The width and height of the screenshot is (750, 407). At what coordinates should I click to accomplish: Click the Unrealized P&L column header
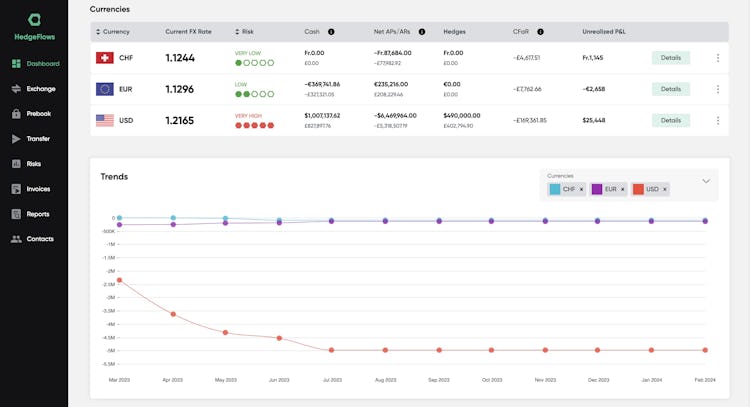coord(604,32)
